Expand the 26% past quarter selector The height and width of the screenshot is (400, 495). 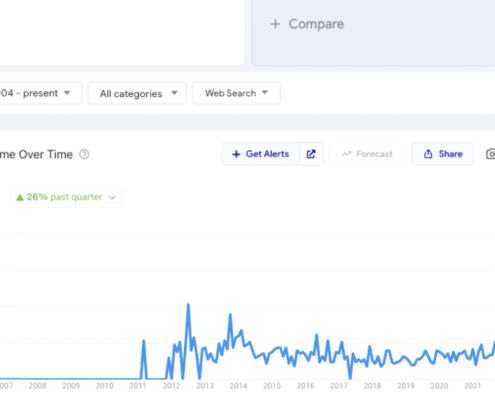[67, 197]
